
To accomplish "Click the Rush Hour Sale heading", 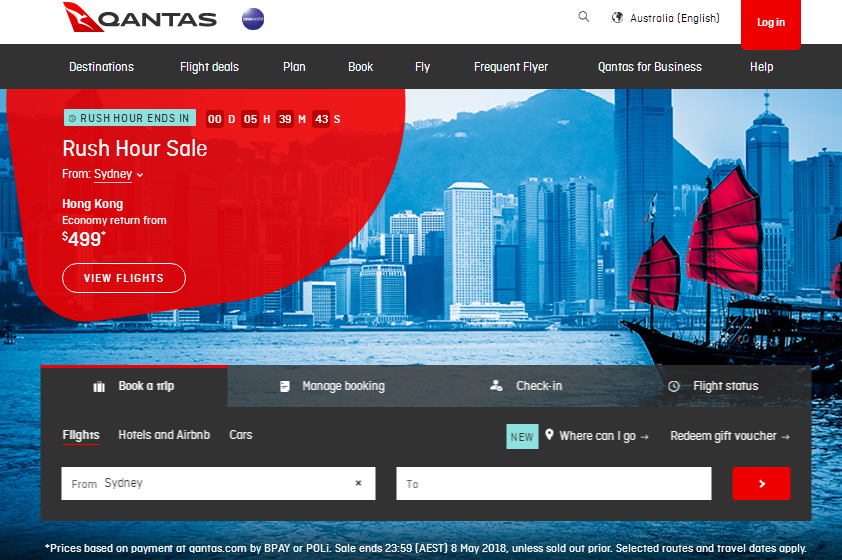I will (135, 149).
